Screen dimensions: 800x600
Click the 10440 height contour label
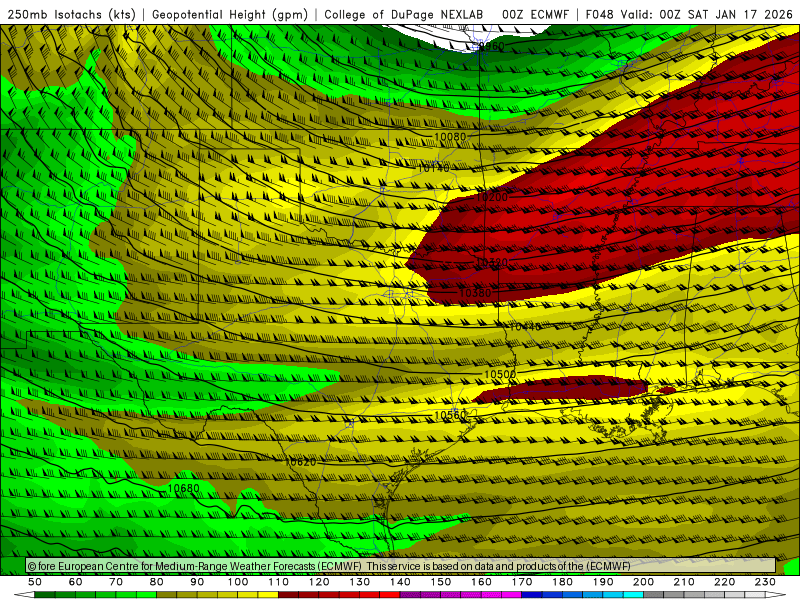coord(525,327)
